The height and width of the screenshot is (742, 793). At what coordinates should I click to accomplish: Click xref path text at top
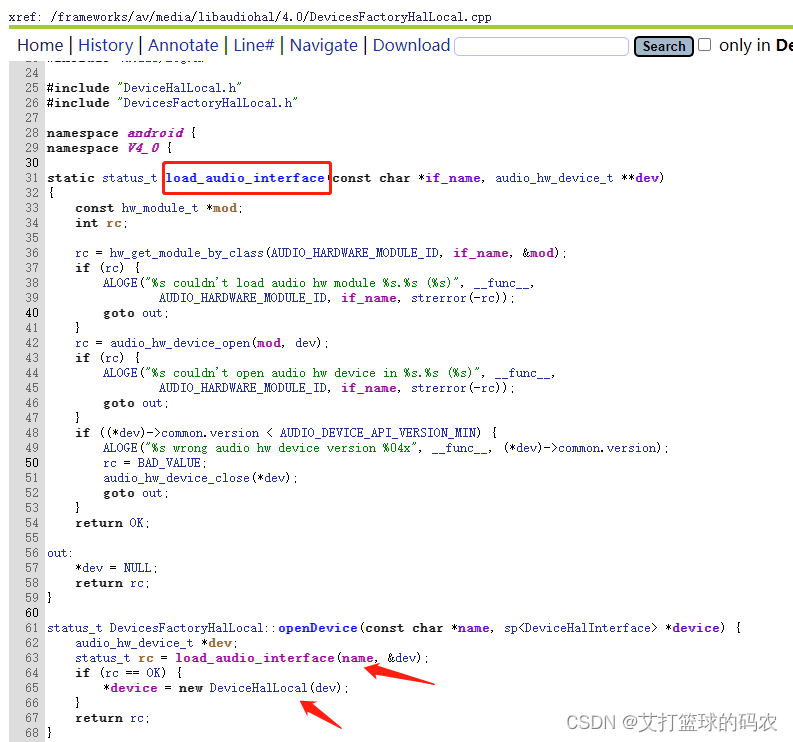(250, 17)
